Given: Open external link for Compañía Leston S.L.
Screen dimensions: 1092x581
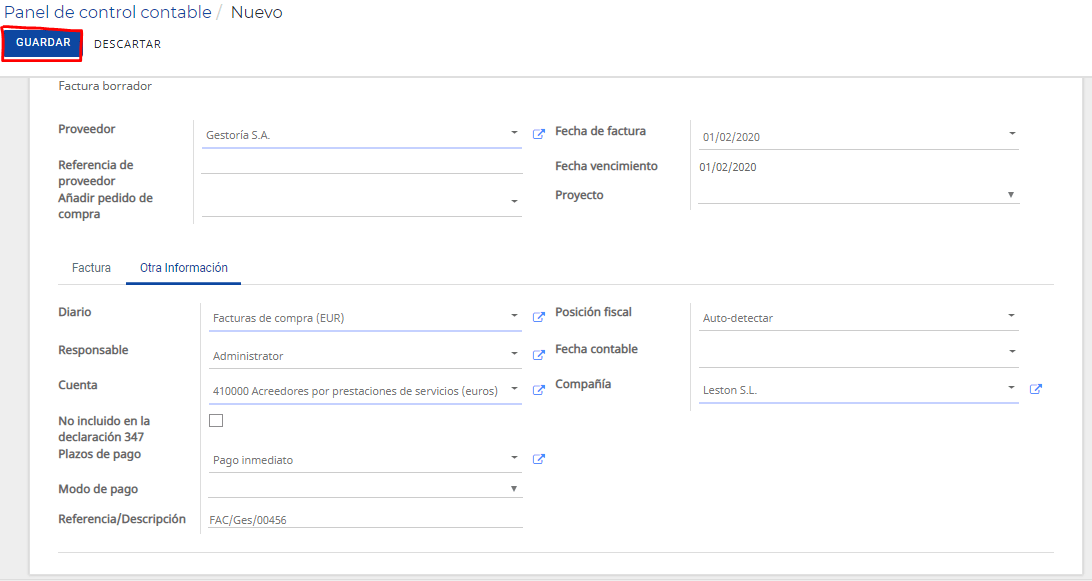Looking at the screenshot, I should pyautogui.click(x=1036, y=389).
